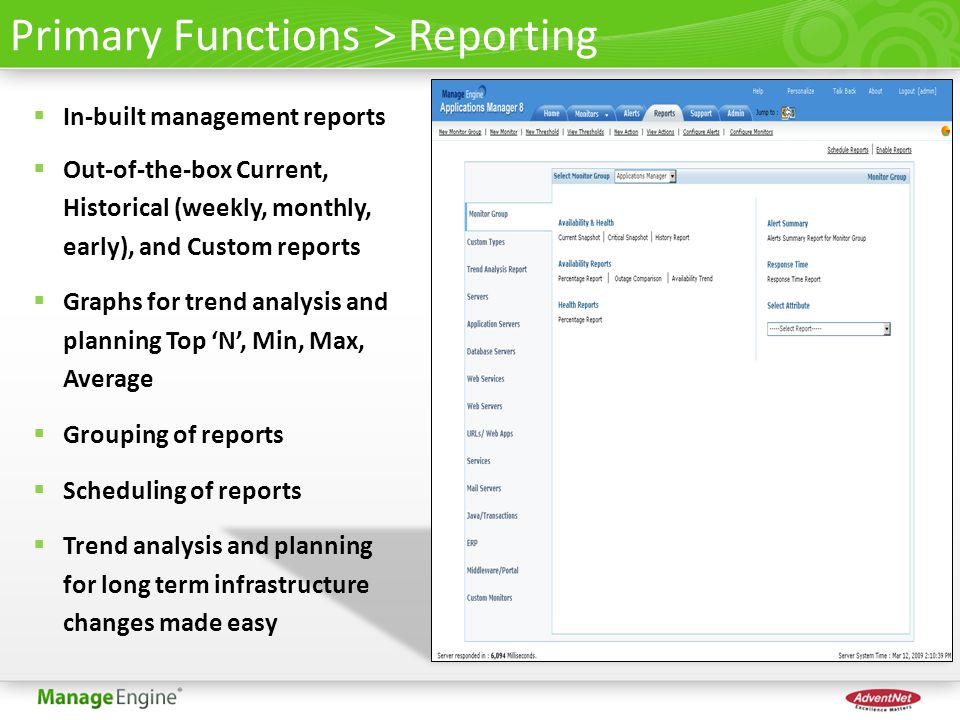
Task: Select Java/Transactions in sidebar
Action: click(492, 516)
